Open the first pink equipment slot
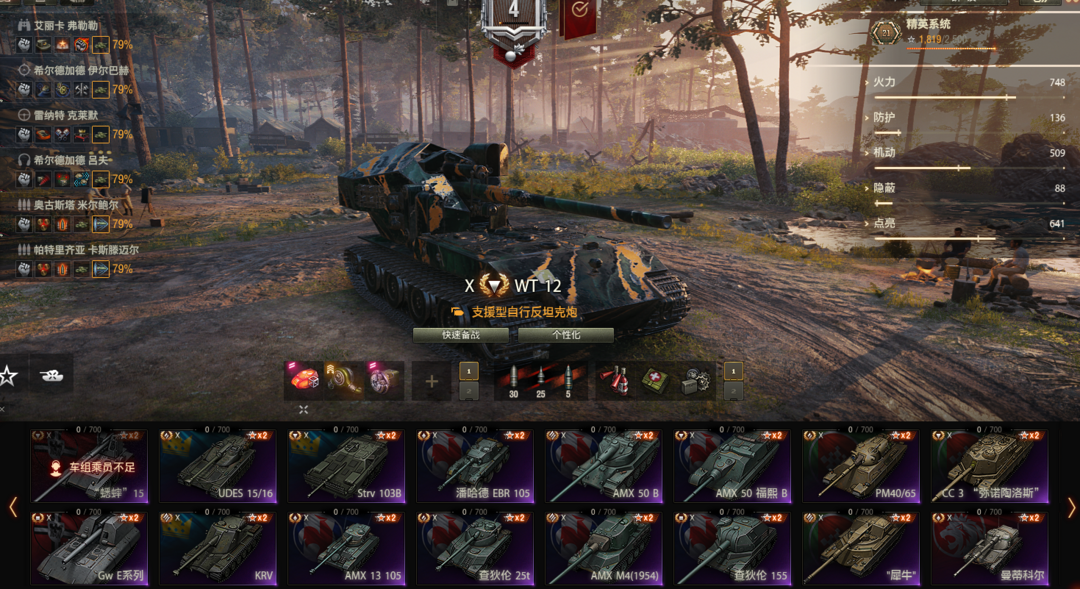Image resolution: width=1080 pixels, height=589 pixels. (304, 380)
